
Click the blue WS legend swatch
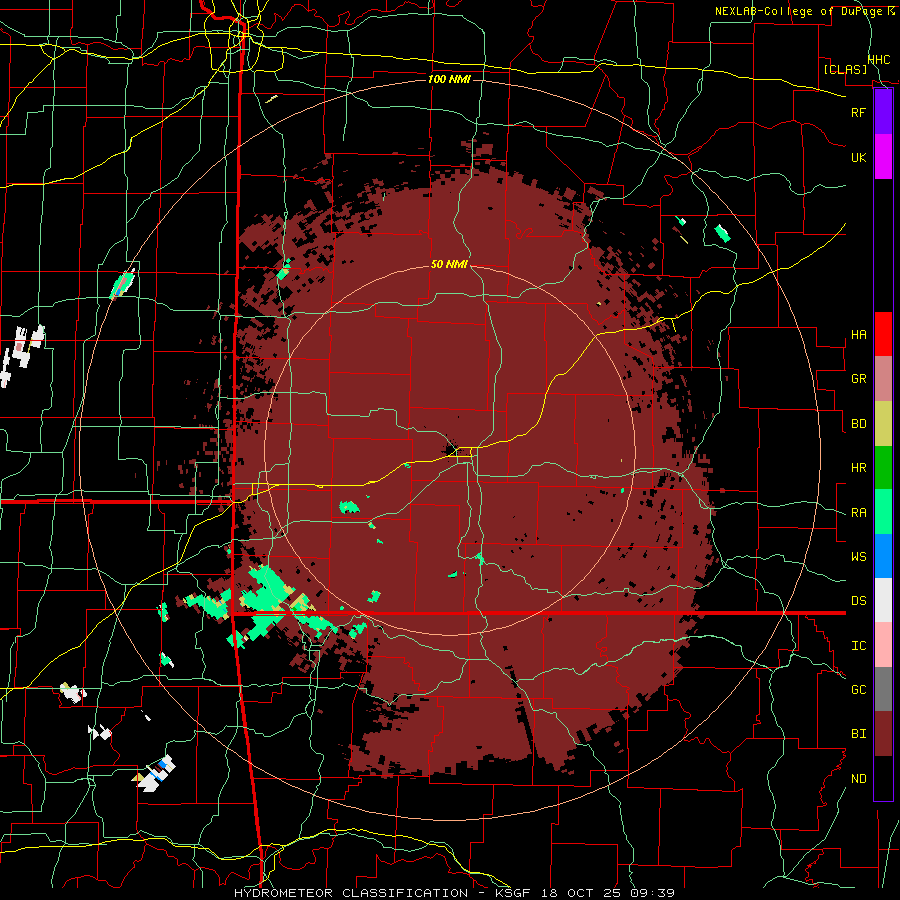pos(883,556)
